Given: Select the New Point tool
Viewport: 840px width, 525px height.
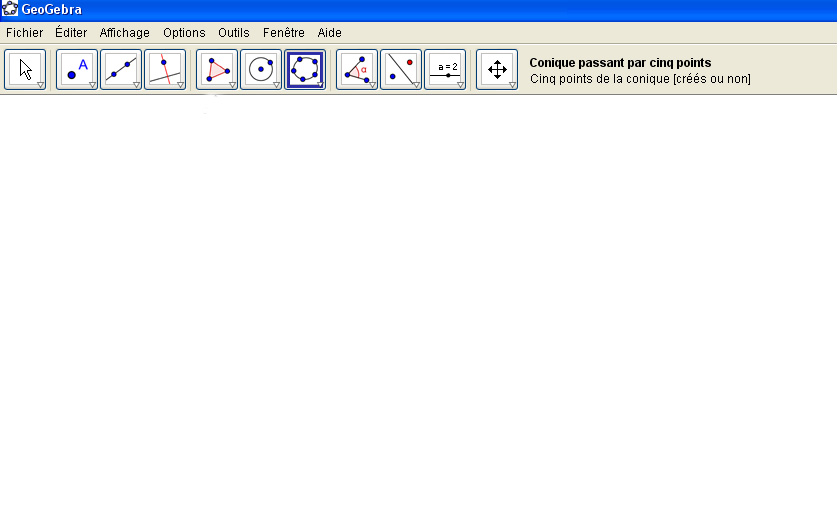Looking at the screenshot, I should tap(76, 69).
